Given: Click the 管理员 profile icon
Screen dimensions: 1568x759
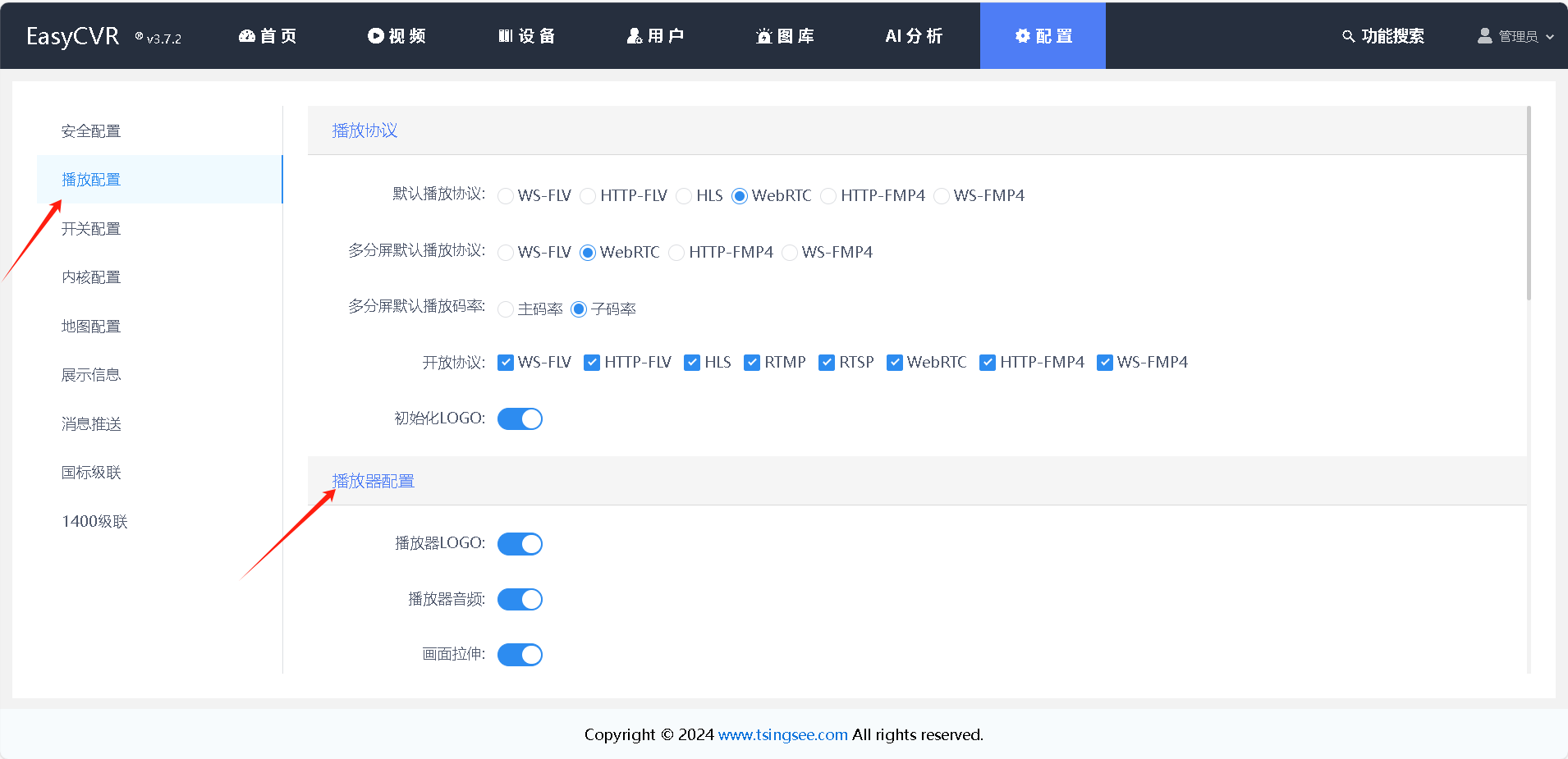Looking at the screenshot, I should [x=1484, y=35].
